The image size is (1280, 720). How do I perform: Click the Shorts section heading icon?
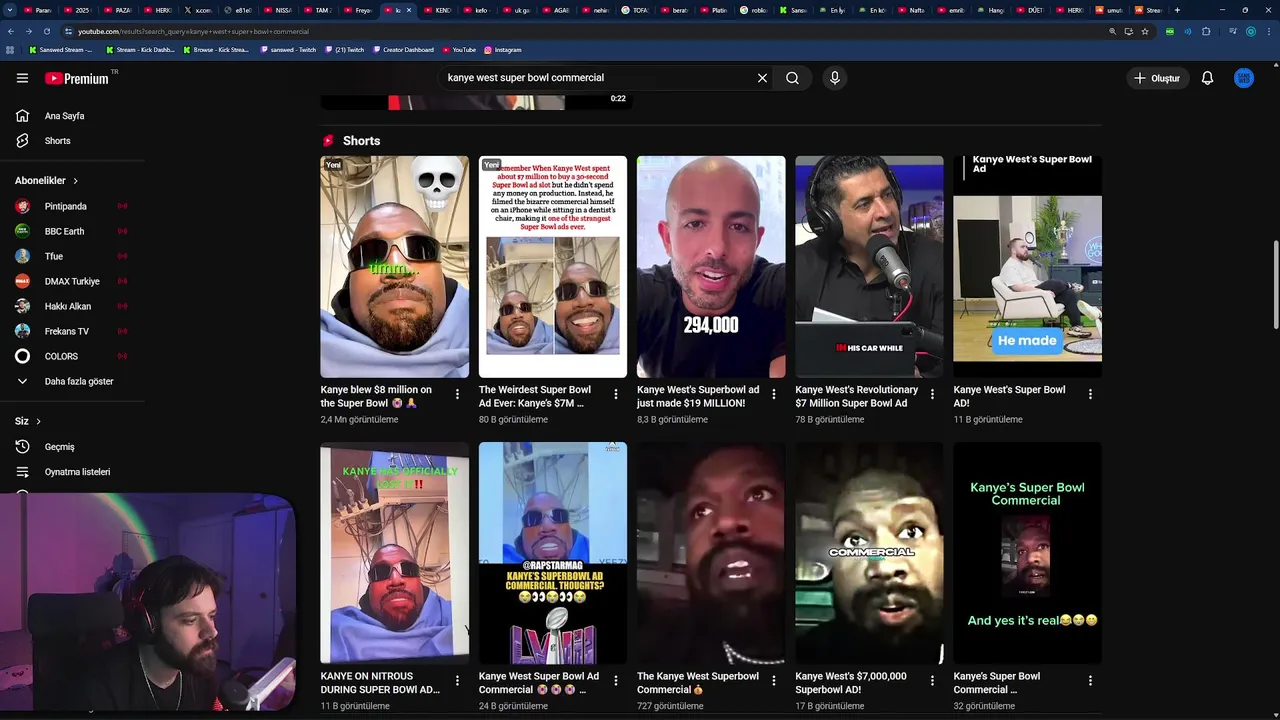[x=328, y=141]
